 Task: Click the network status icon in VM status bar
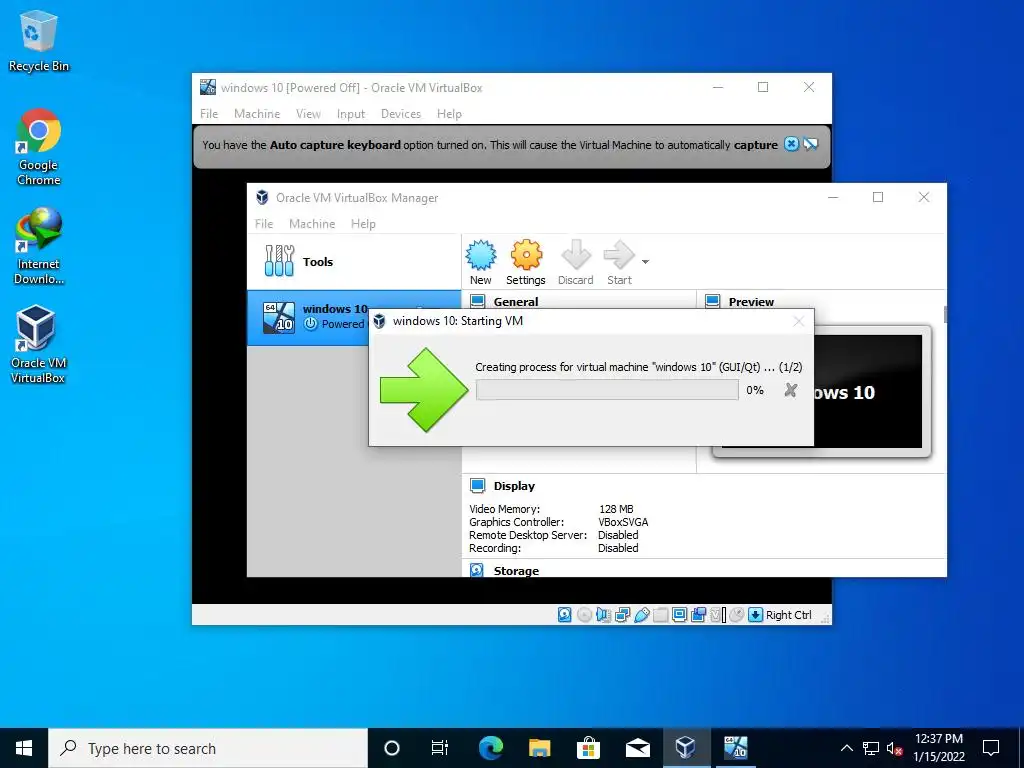point(622,615)
